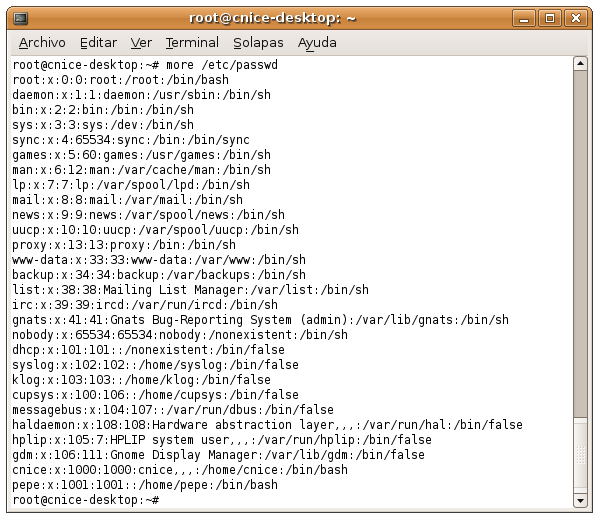596x518 pixels.
Task: Maximize the terminal window
Action: 550,18
